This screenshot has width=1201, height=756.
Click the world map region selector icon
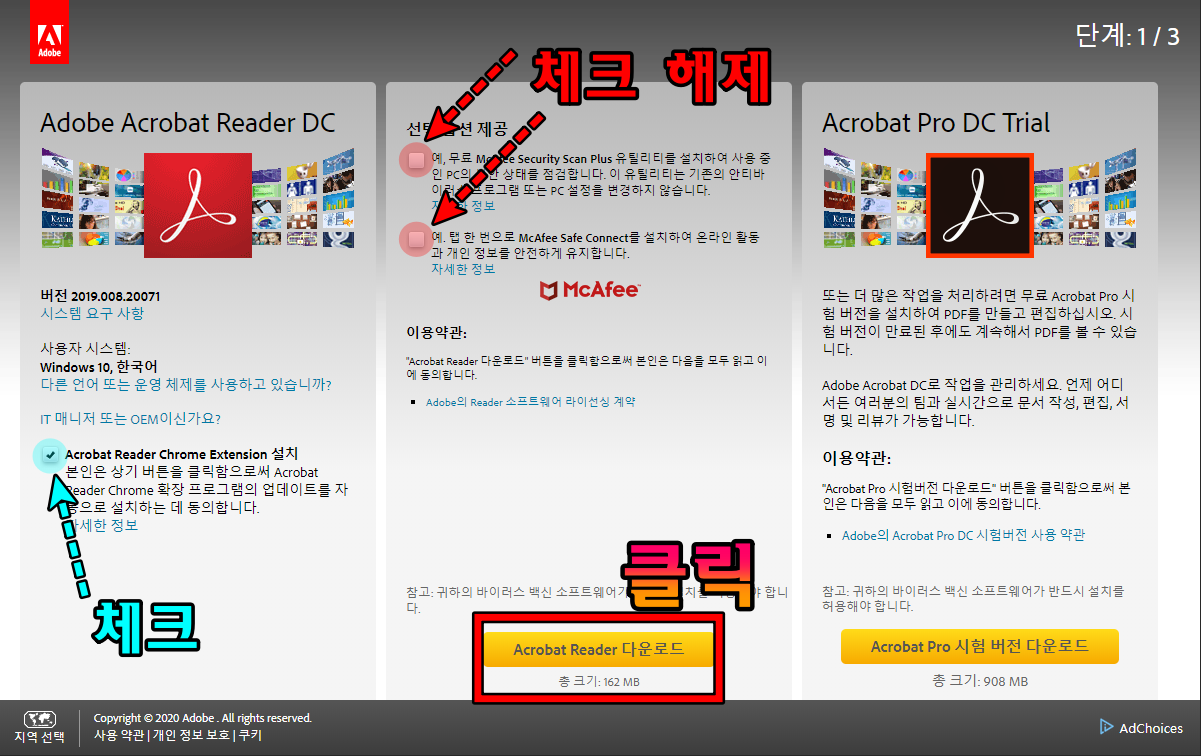[x=40, y=719]
